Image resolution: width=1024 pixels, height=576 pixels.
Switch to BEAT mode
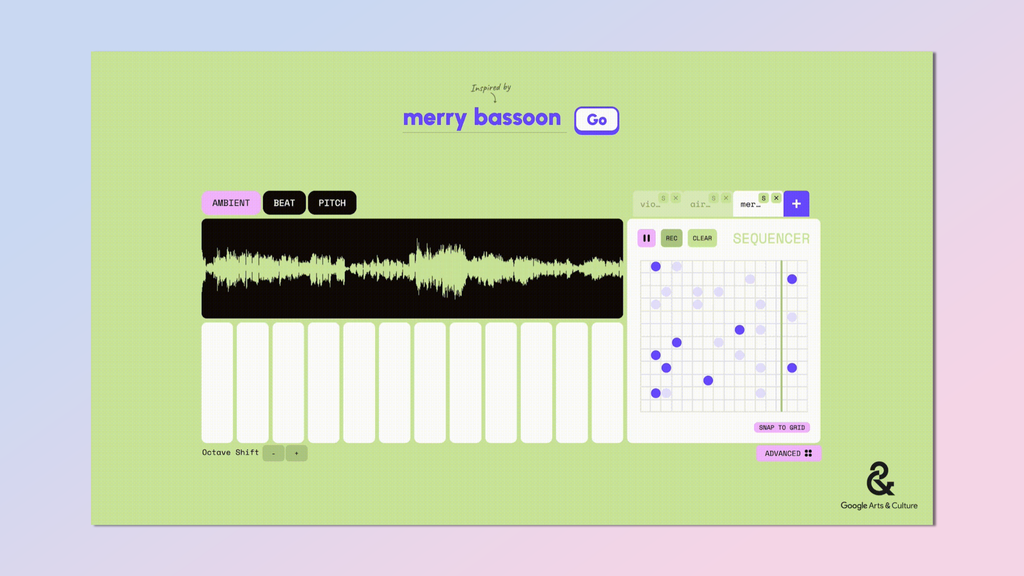pos(283,202)
